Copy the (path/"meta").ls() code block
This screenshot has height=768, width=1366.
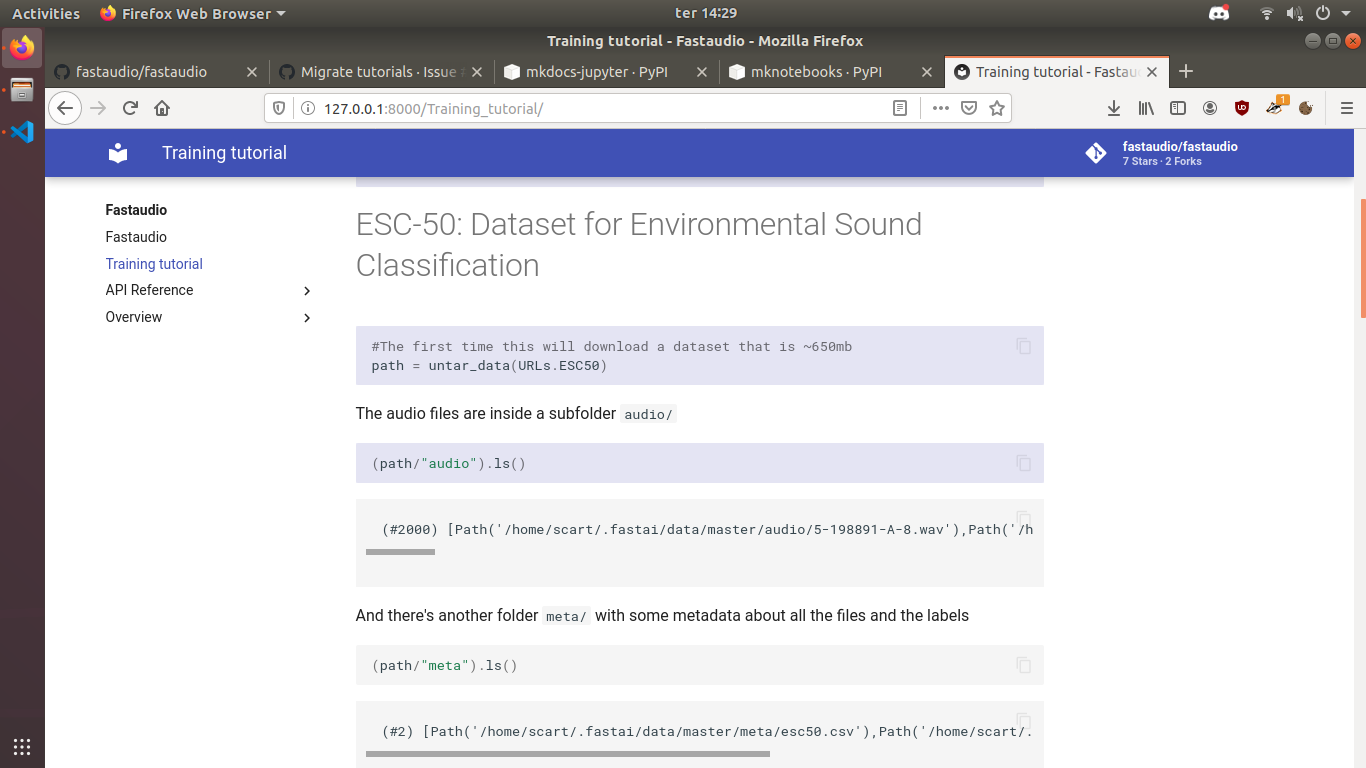(1023, 665)
